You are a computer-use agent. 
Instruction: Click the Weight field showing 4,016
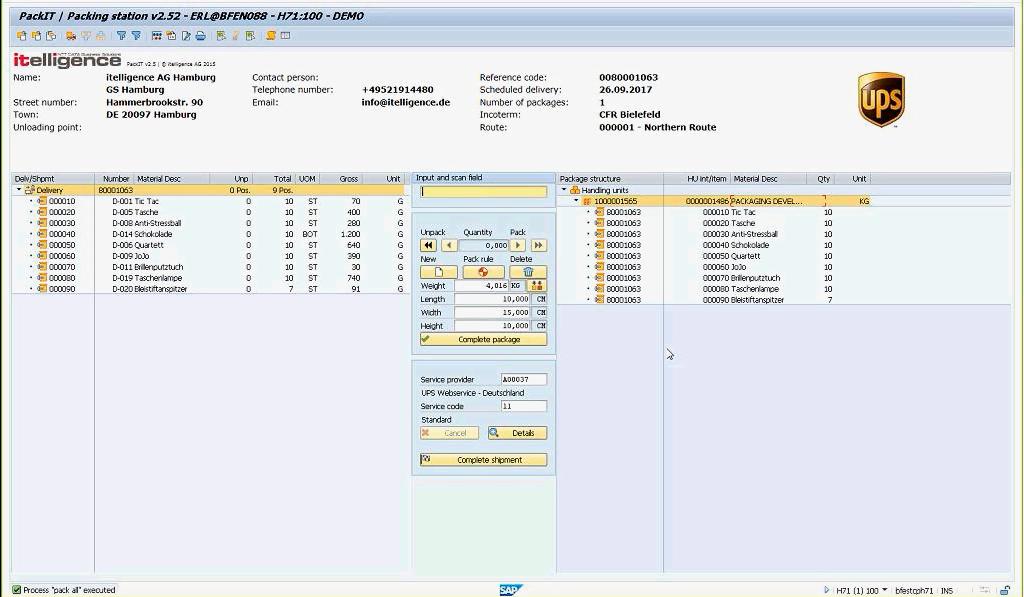(482, 285)
